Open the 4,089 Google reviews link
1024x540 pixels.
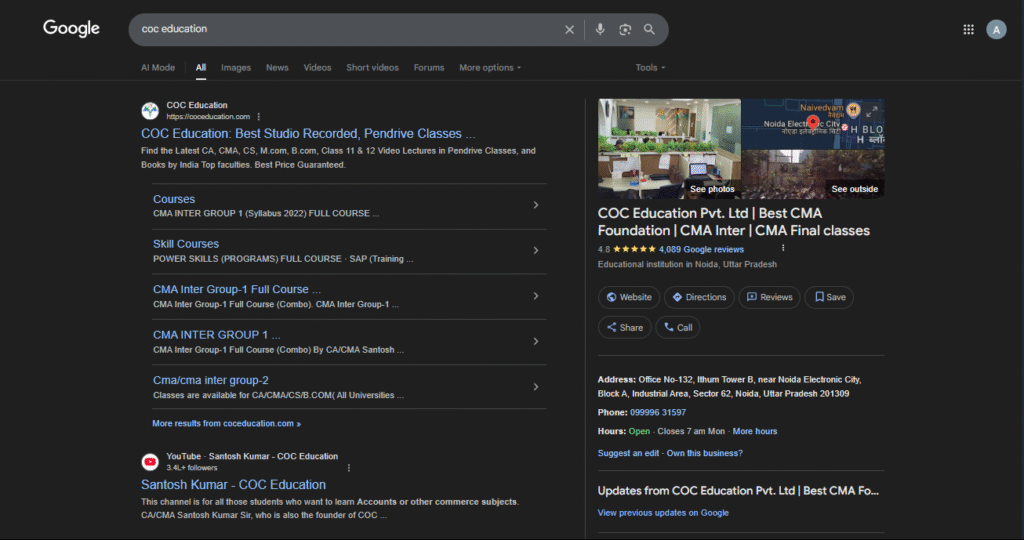tap(701, 249)
